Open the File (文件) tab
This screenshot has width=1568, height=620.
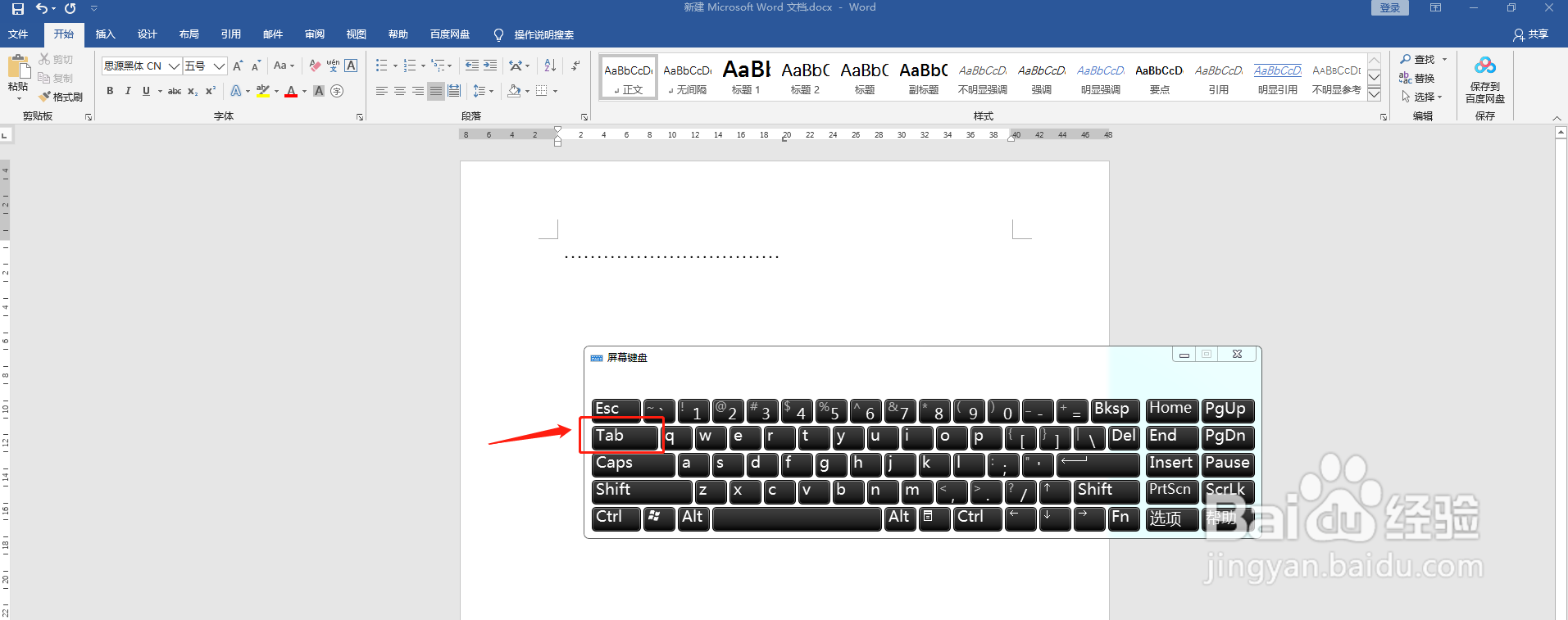18,34
